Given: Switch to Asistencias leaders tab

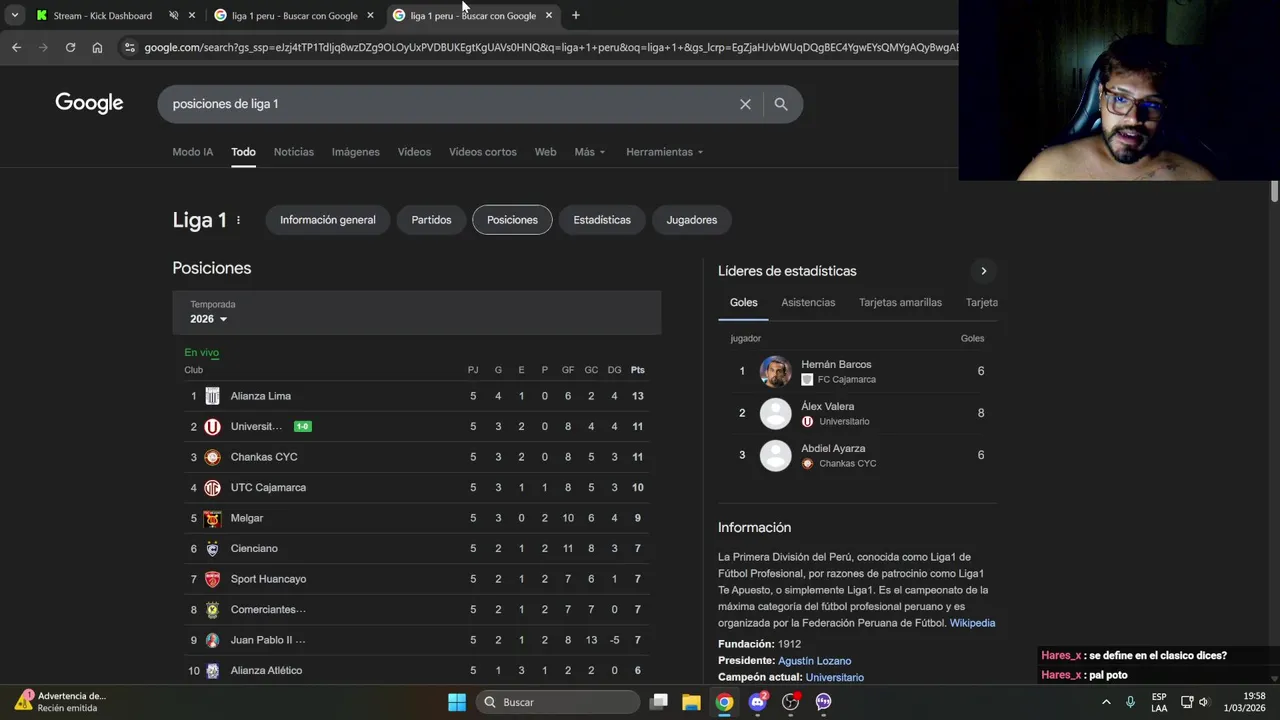Looking at the screenshot, I should point(808,302).
